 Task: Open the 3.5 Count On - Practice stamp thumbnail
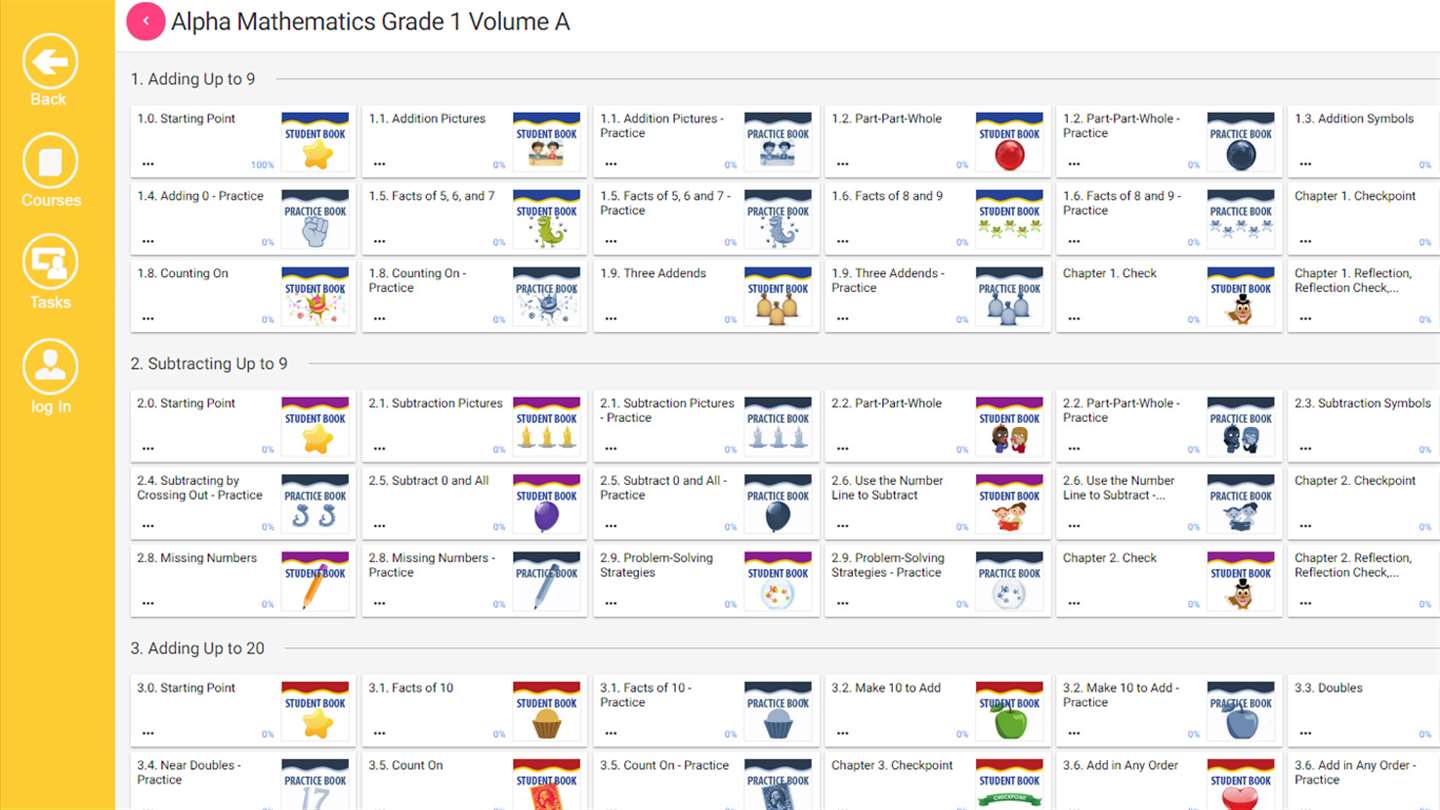[778, 784]
